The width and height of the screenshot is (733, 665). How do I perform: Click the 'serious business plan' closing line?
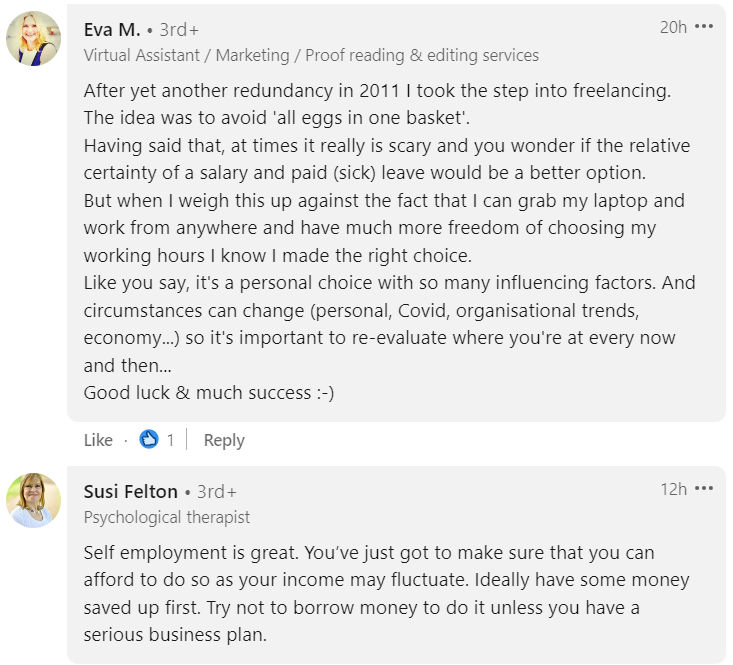point(176,636)
